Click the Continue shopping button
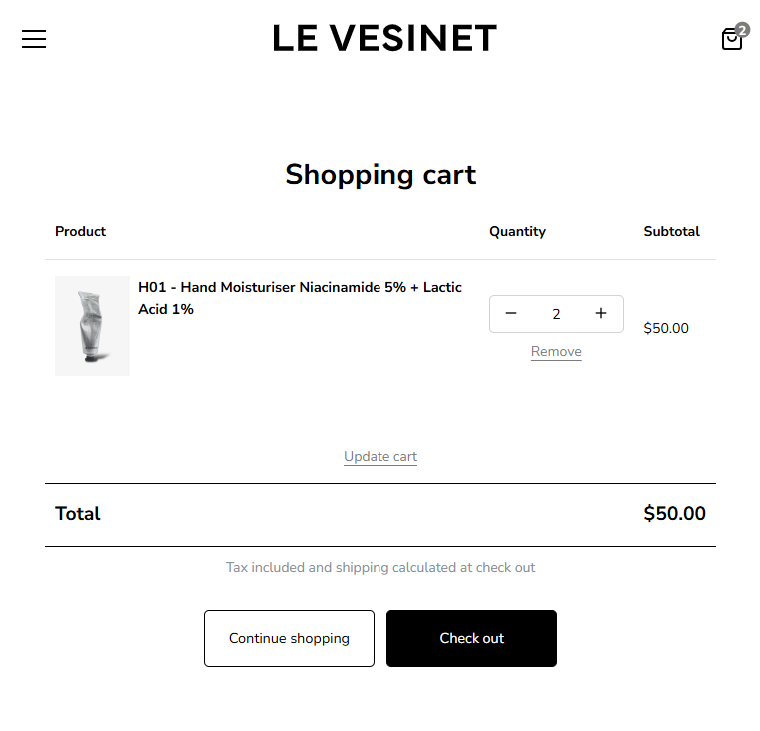This screenshot has width=760, height=731. (289, 638)
